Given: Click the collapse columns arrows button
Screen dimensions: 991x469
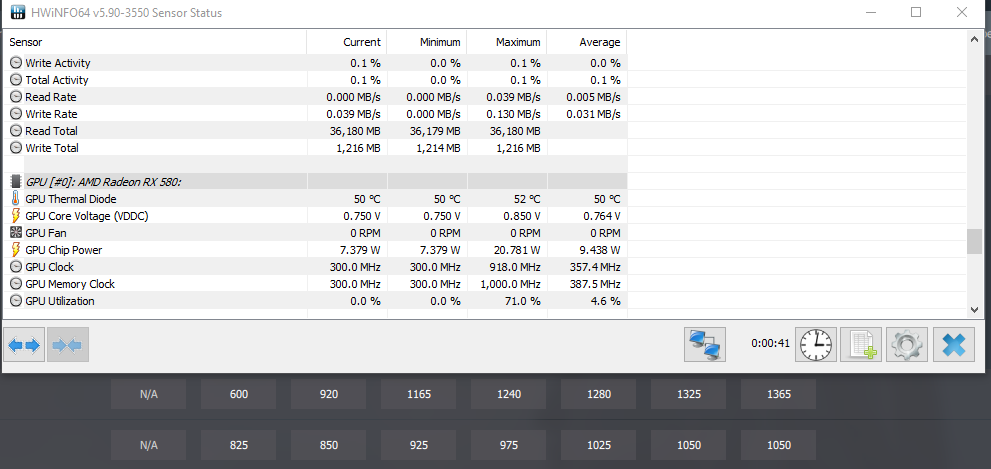Looking at the screenshot, I should (x=68, y=344).
